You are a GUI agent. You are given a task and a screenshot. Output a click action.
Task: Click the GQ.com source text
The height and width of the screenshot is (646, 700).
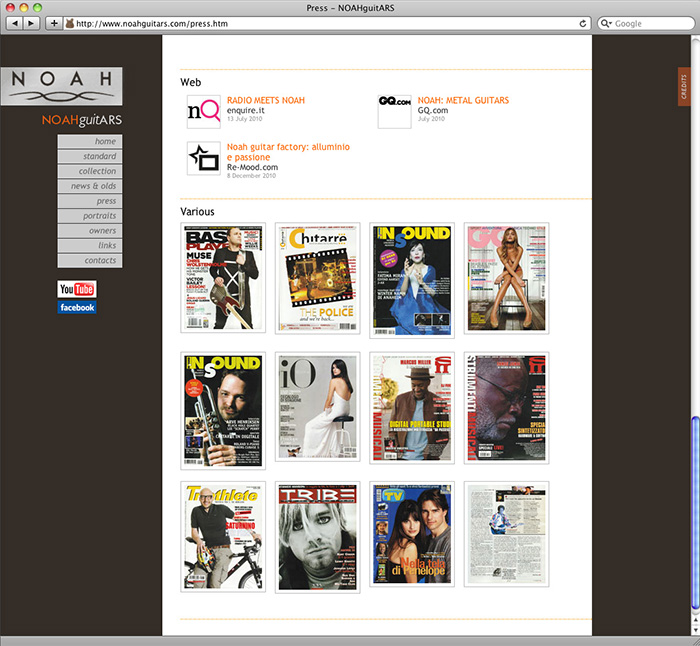pos(433,110)
